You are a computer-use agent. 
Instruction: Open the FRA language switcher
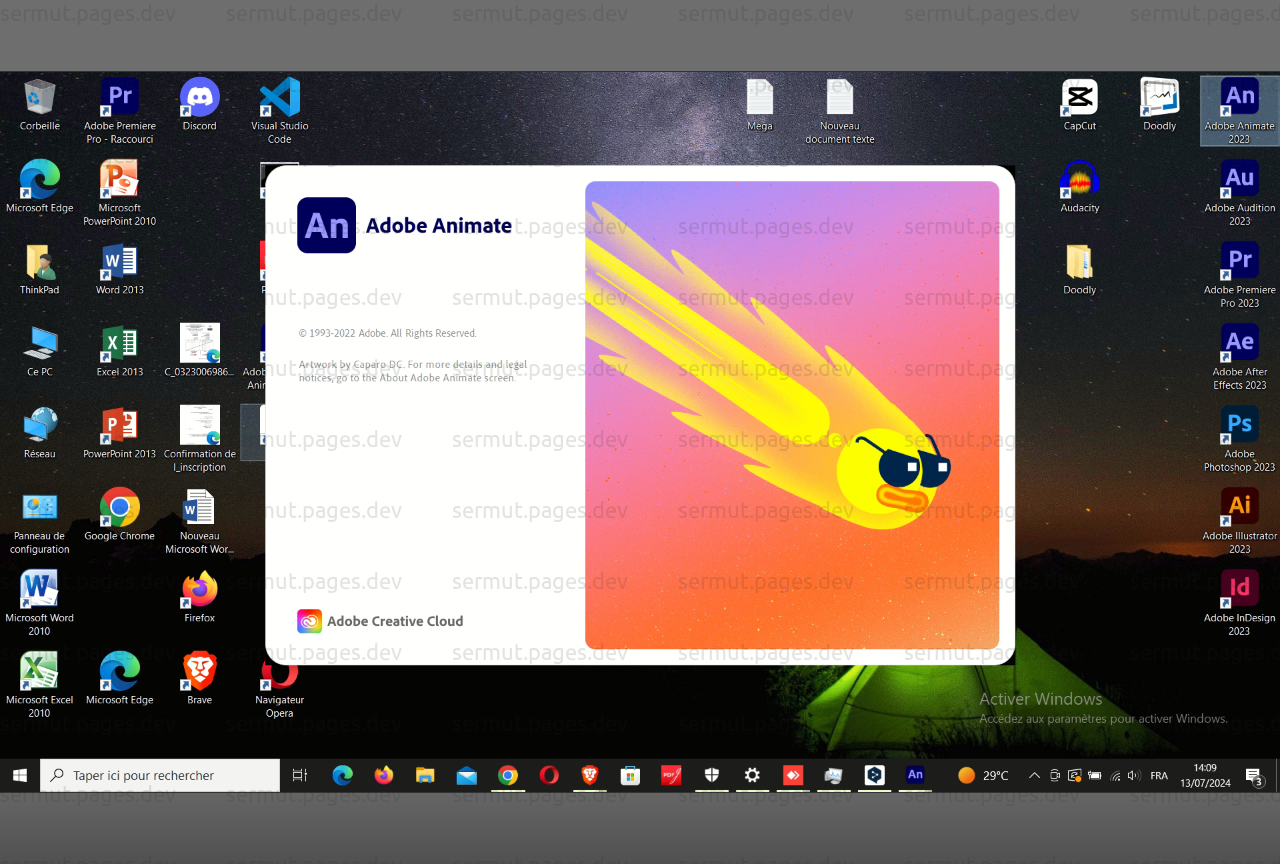pos(1159,775)
